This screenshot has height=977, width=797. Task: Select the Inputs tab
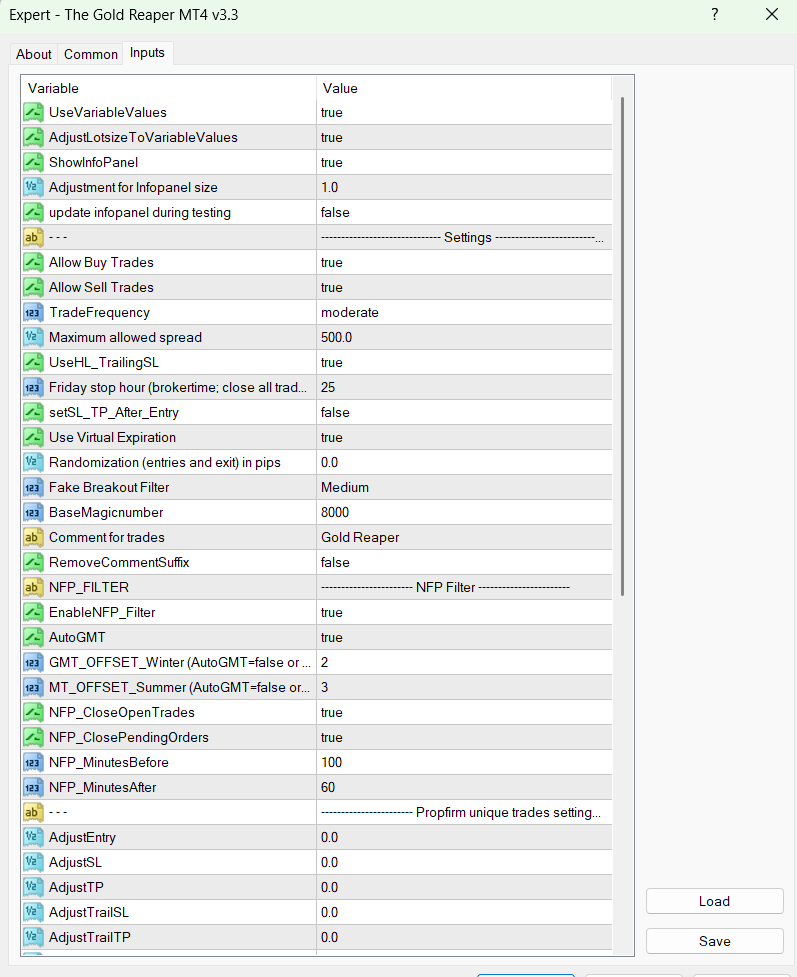(x=147, y=53)
